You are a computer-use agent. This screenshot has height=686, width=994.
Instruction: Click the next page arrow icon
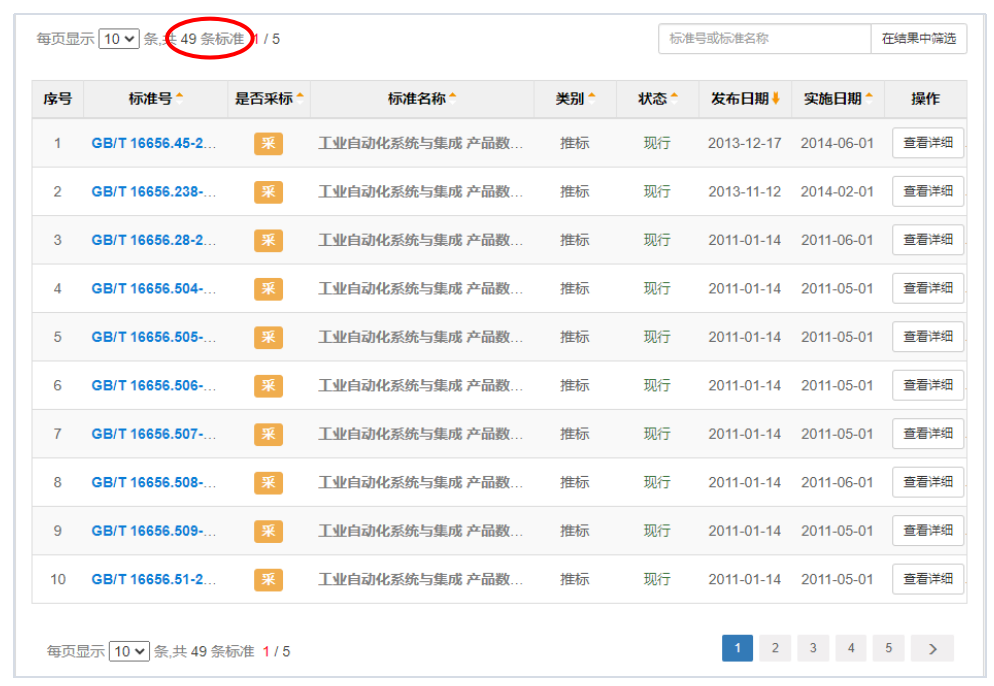coord(931,648)
